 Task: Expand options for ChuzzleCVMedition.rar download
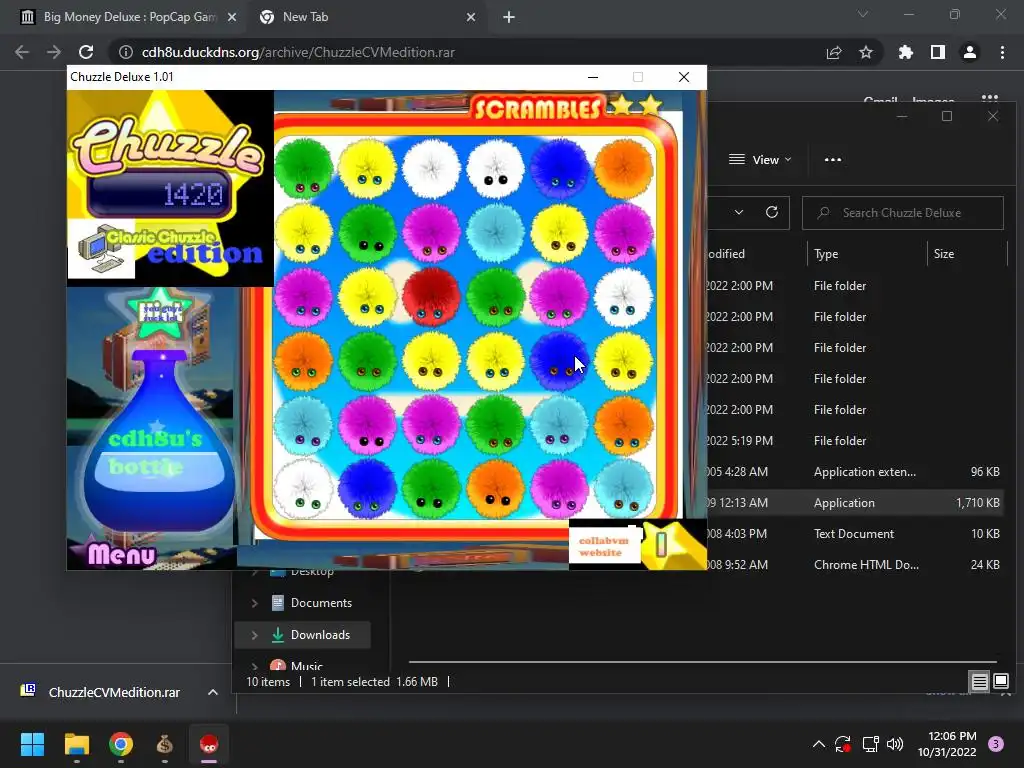coord(213,692)
